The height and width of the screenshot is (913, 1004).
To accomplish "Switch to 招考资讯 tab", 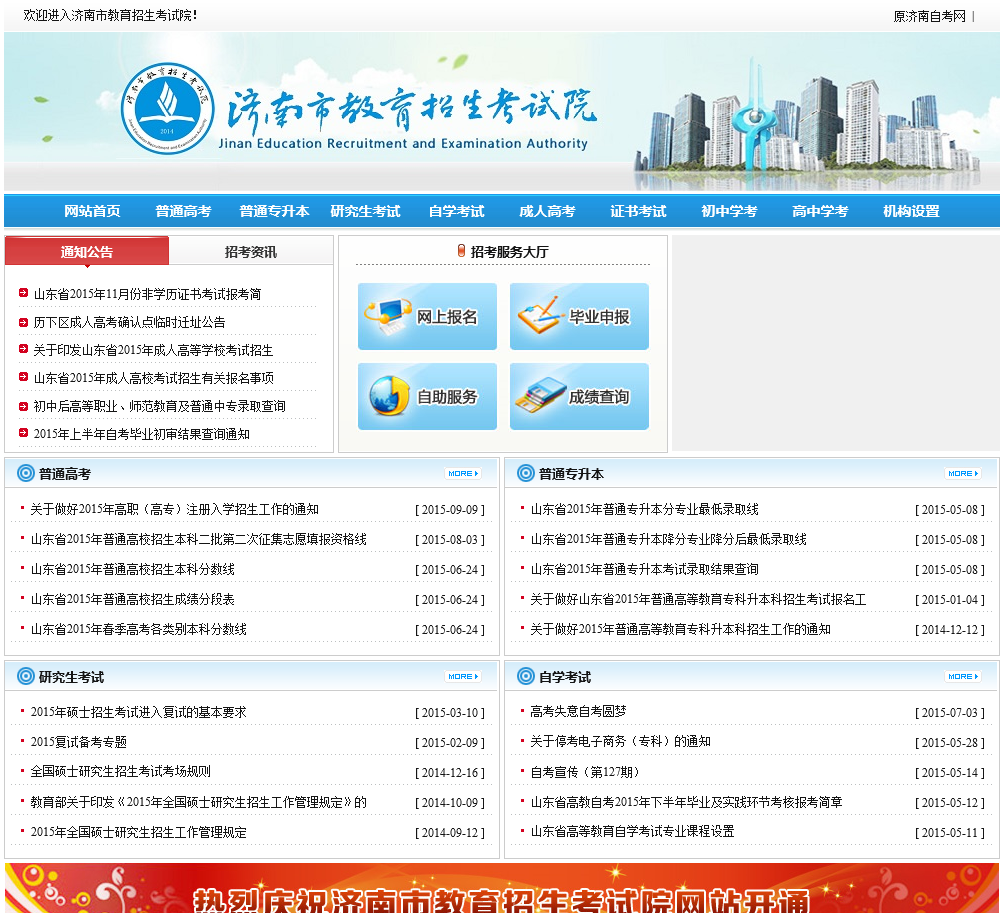I will point(251,251).
